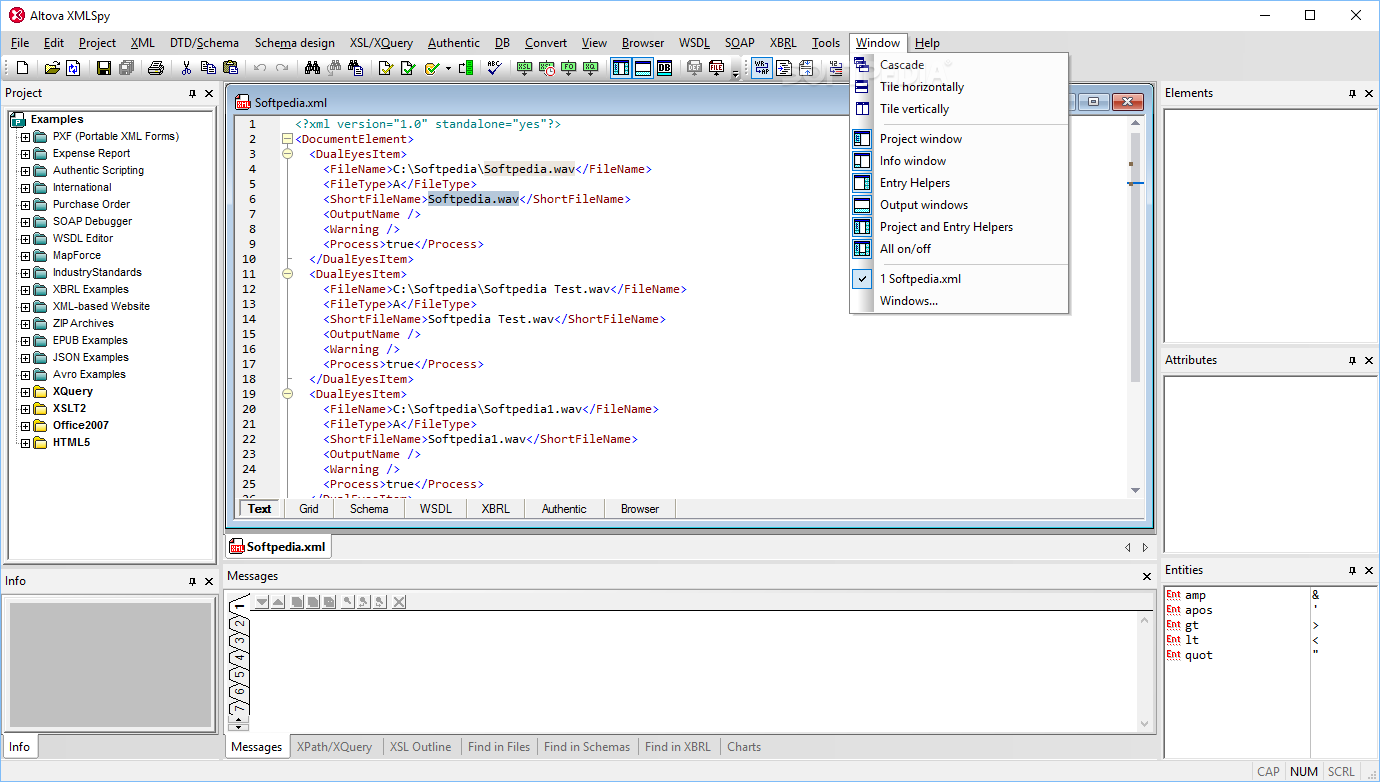Collapse the DocumentElement node on line 2
The image size is (1380, 782).
tap(288, 139)
